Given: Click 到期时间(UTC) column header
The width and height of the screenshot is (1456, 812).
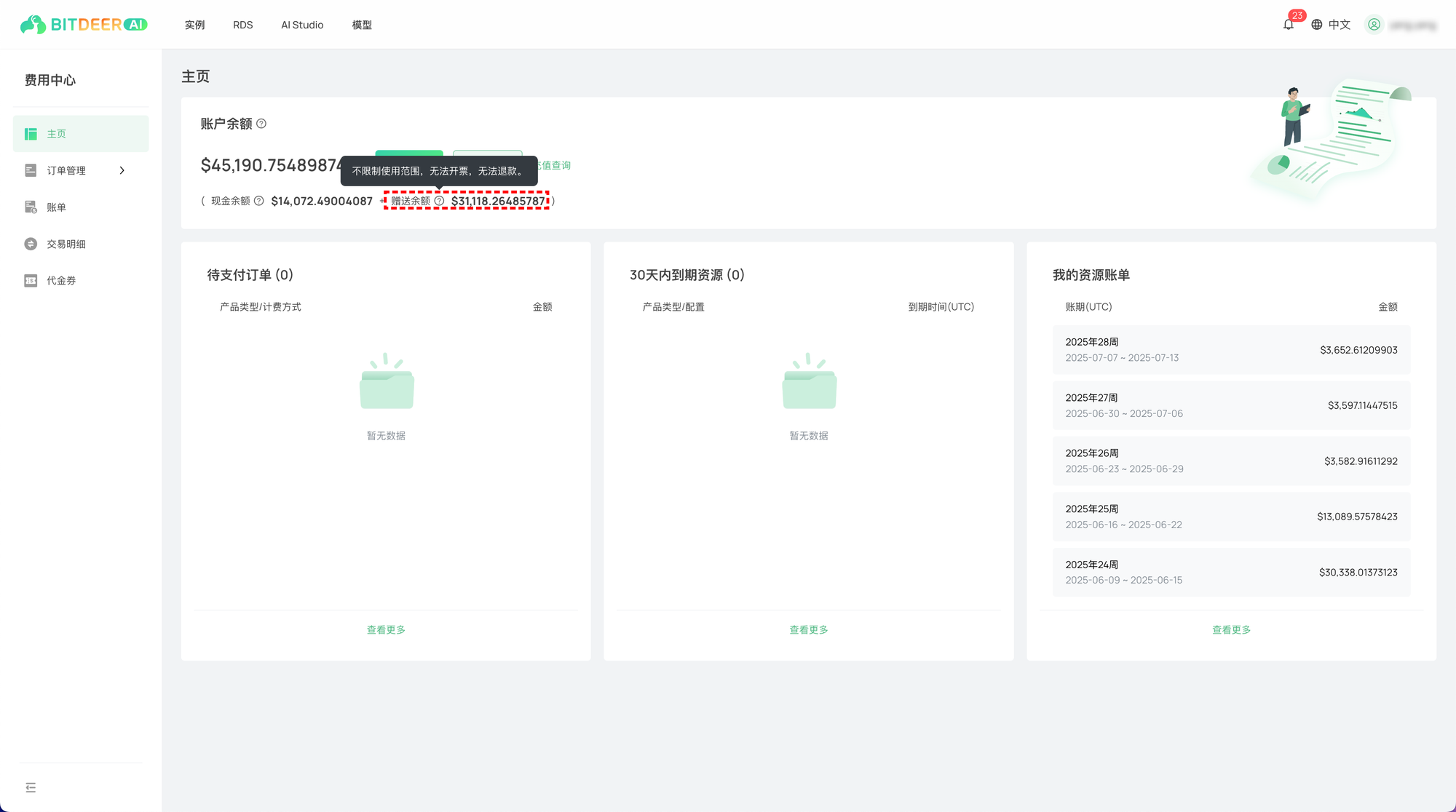Looking at the screenshot, I should pyautogui.click(x=941, y=307).
